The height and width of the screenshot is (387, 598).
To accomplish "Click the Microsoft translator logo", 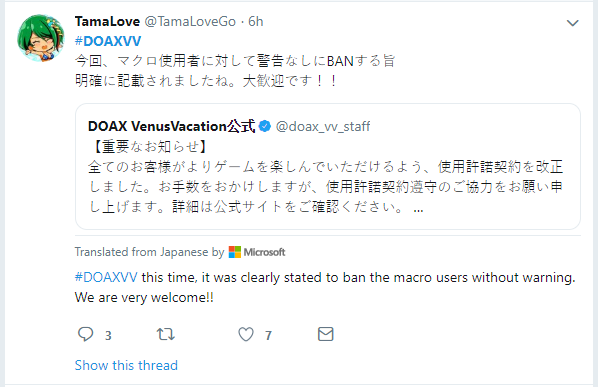I will click(257, 252).
